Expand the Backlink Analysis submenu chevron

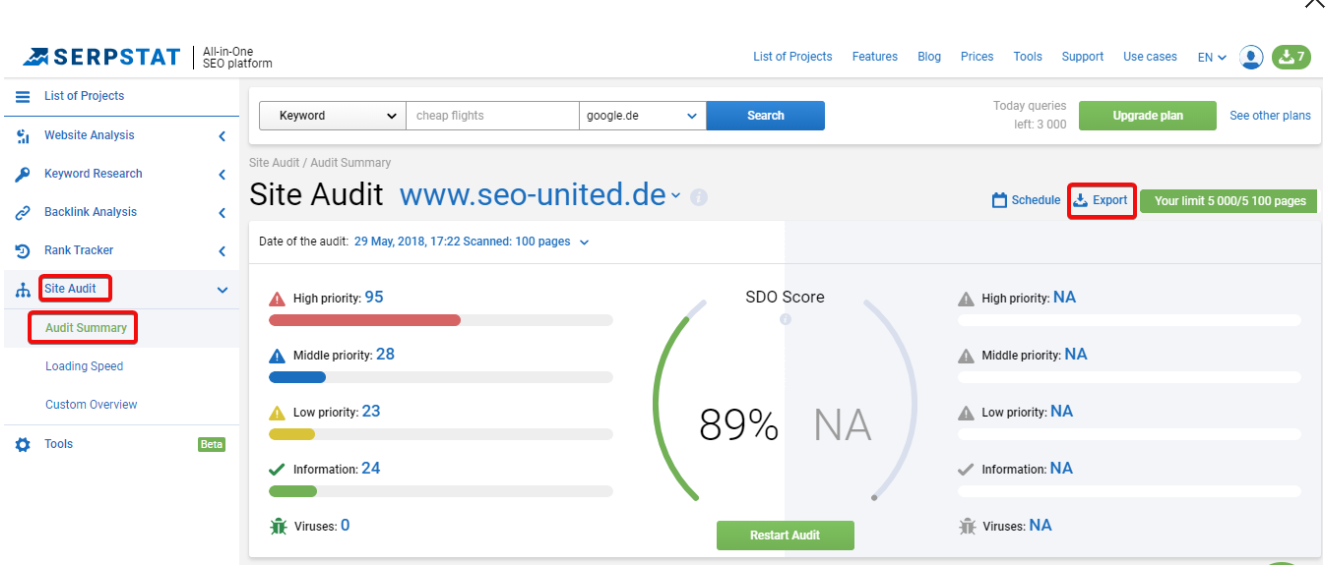click(222, 213)
